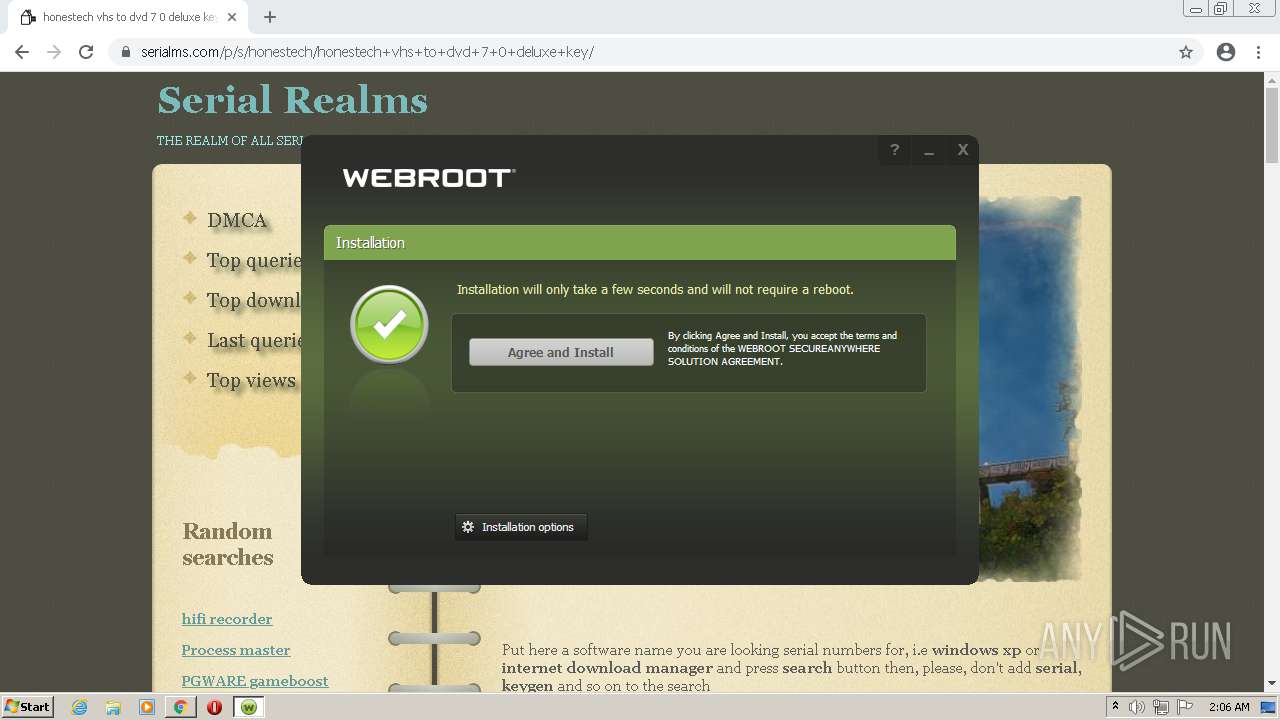Click the taskbar clock 2:06 AM
Screen dimensions: 1280x720
pyautogui.click(x=1230, y=707)
